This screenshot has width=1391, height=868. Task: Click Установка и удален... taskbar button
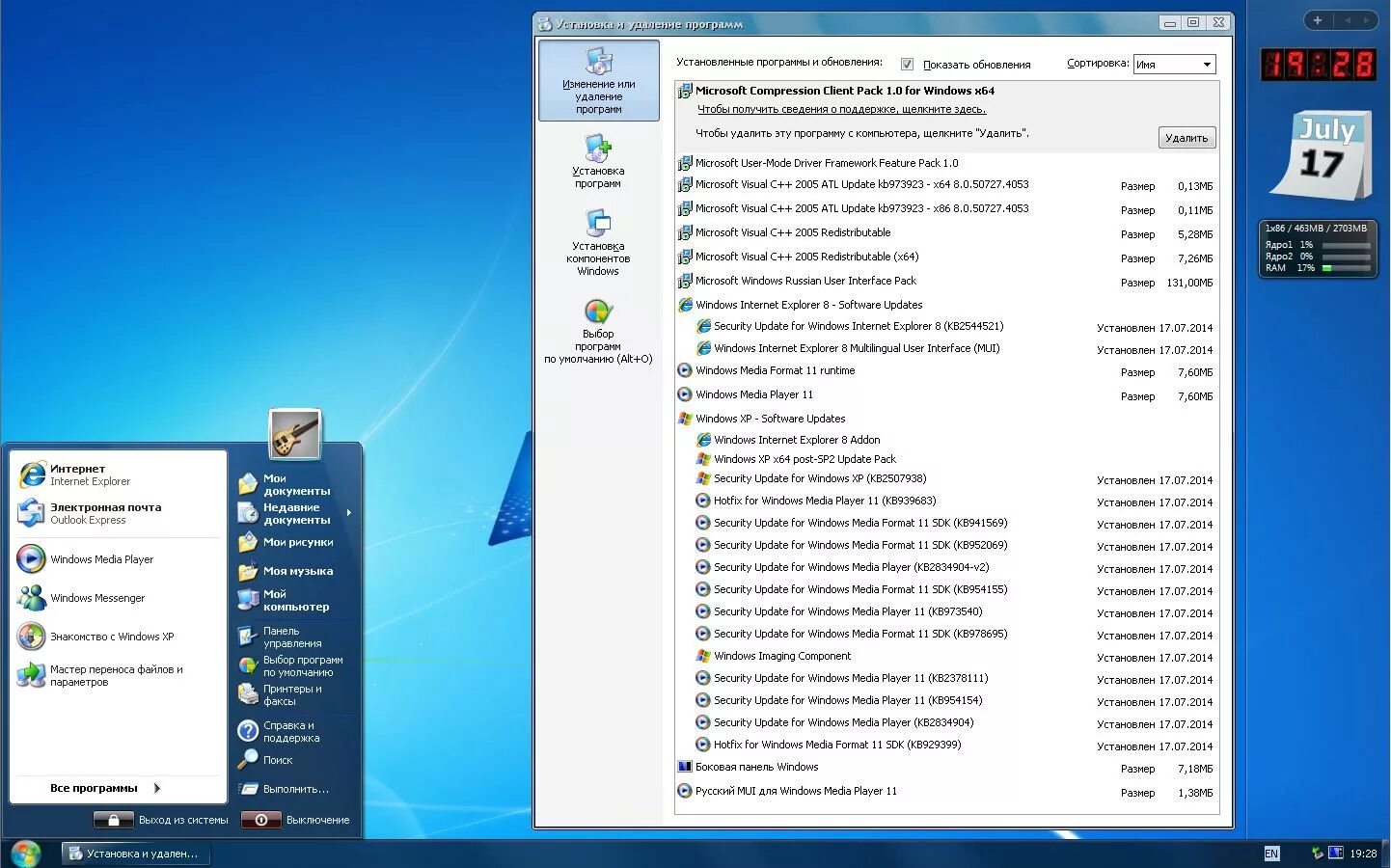(135, 854)
